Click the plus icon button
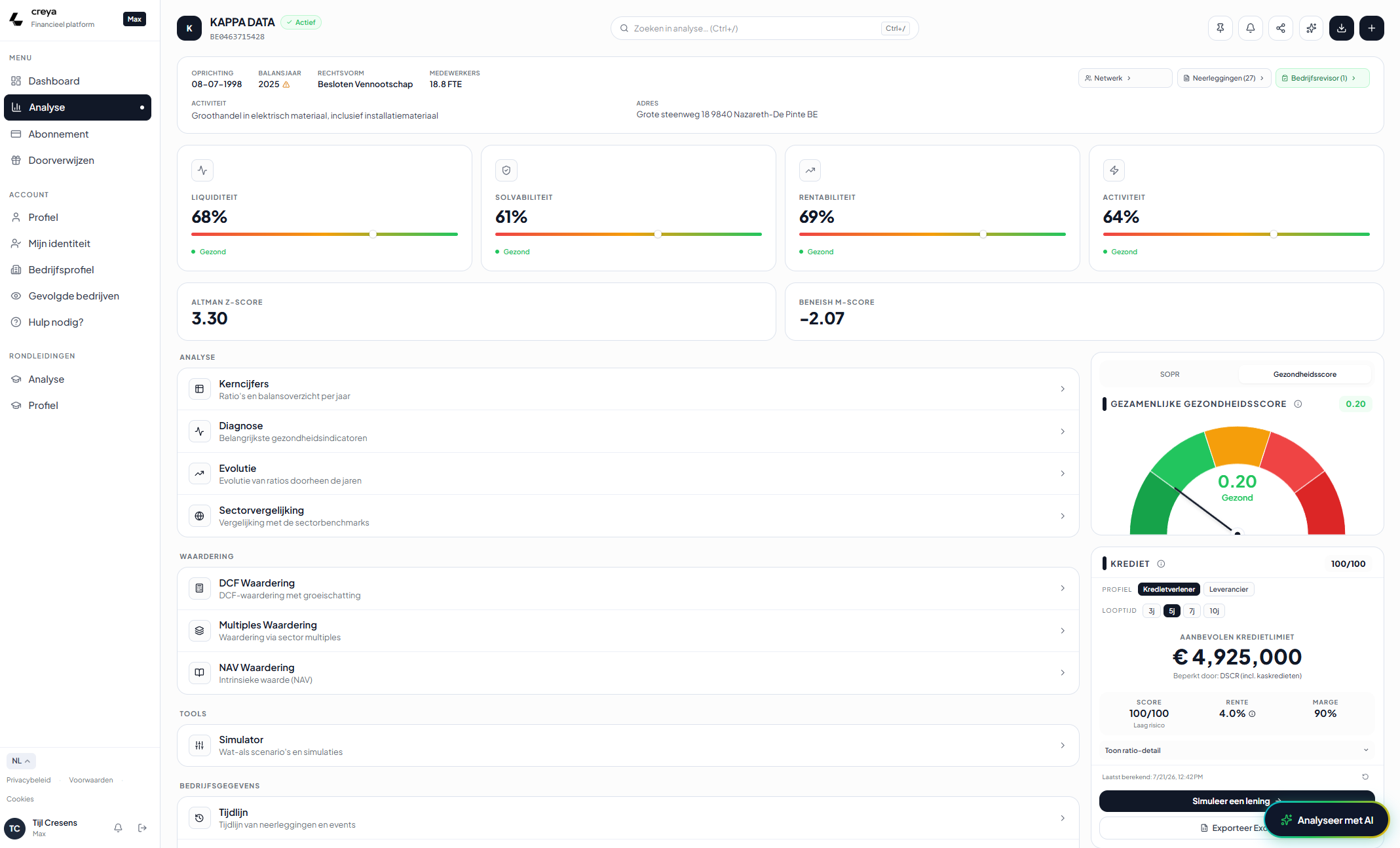This screenshot has height=848, width=1400. click(1371, 28)
